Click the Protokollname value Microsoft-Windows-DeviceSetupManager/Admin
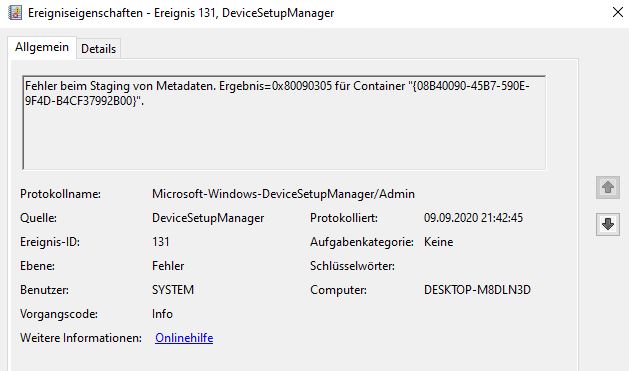This screenshot has height=371, width=629. 283,194
